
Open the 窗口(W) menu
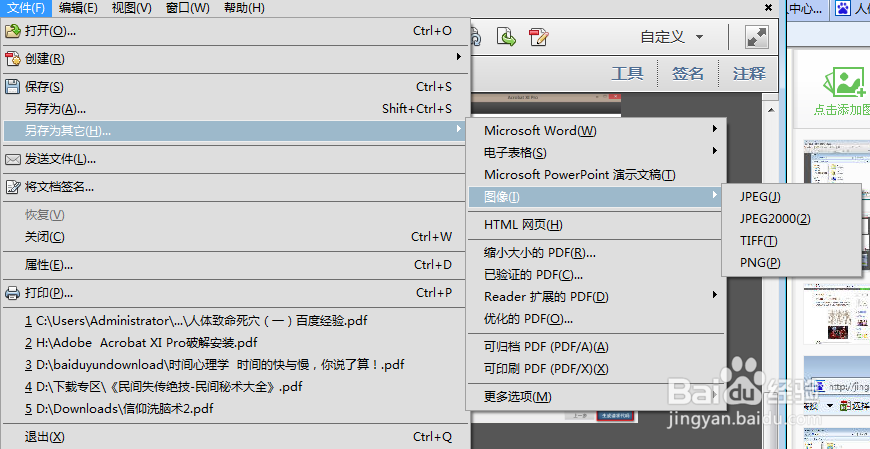click(188, 8)
